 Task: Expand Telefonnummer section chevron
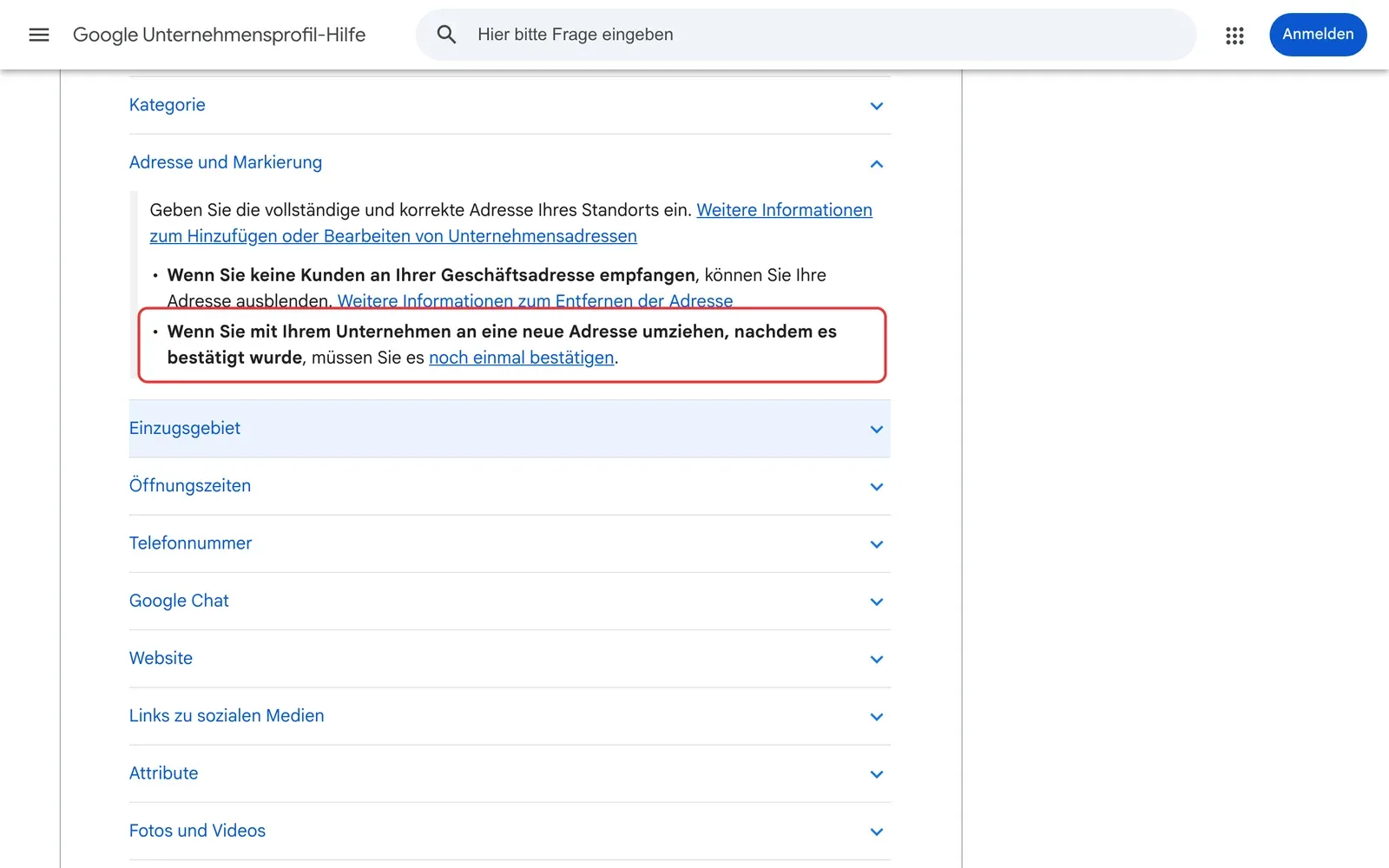(877, 544)
